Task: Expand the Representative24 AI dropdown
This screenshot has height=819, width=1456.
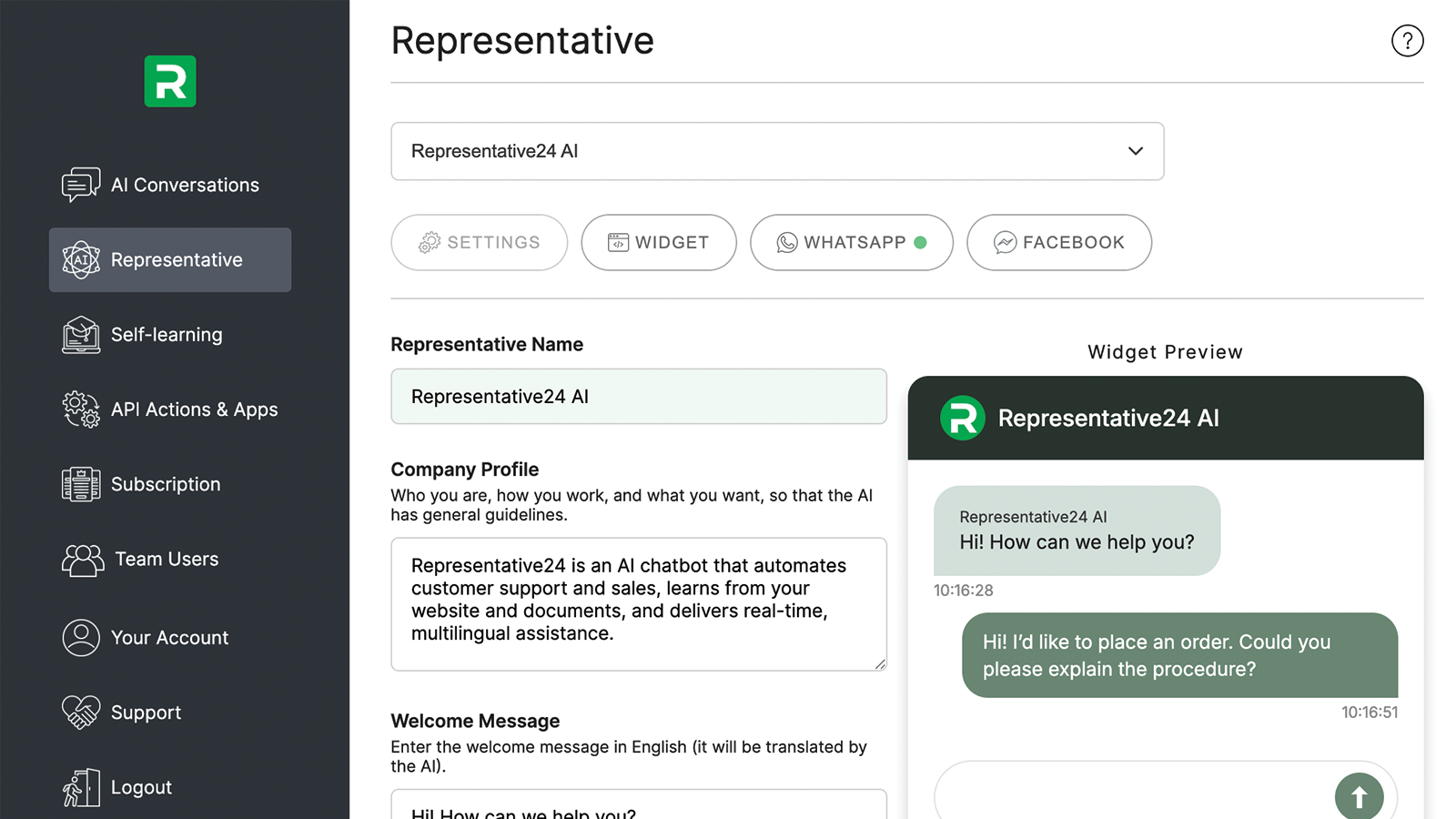Action: click(777, 151)
